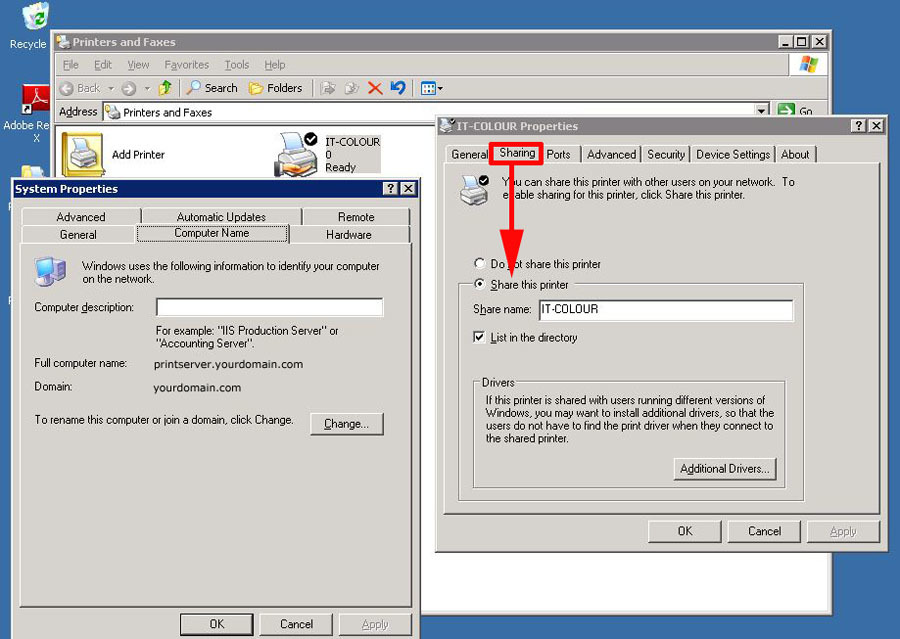Open the Advanced tab in IT-COLOUR Properties

click(x=611, y=154)
